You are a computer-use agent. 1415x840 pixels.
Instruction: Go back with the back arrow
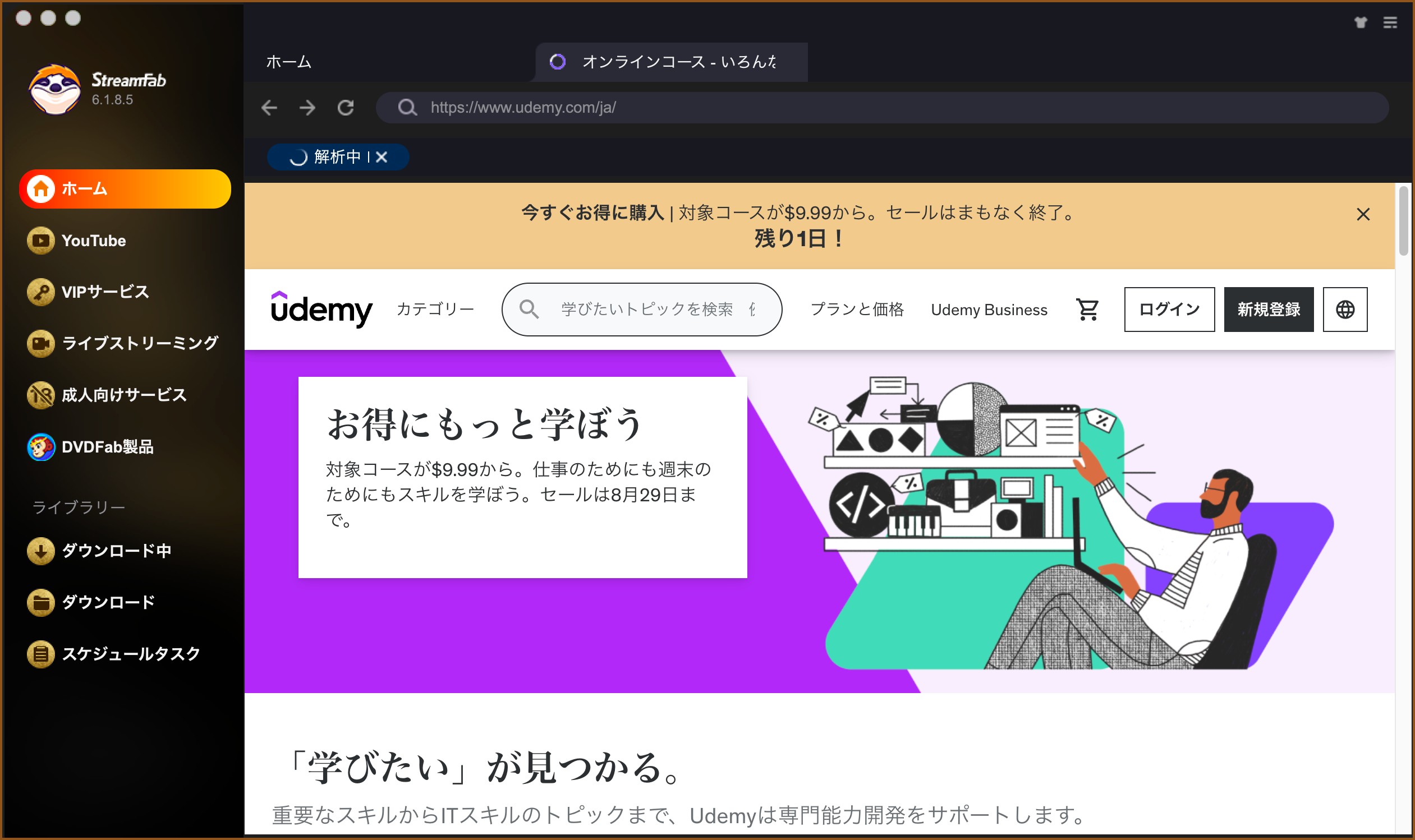coord(269,108)
